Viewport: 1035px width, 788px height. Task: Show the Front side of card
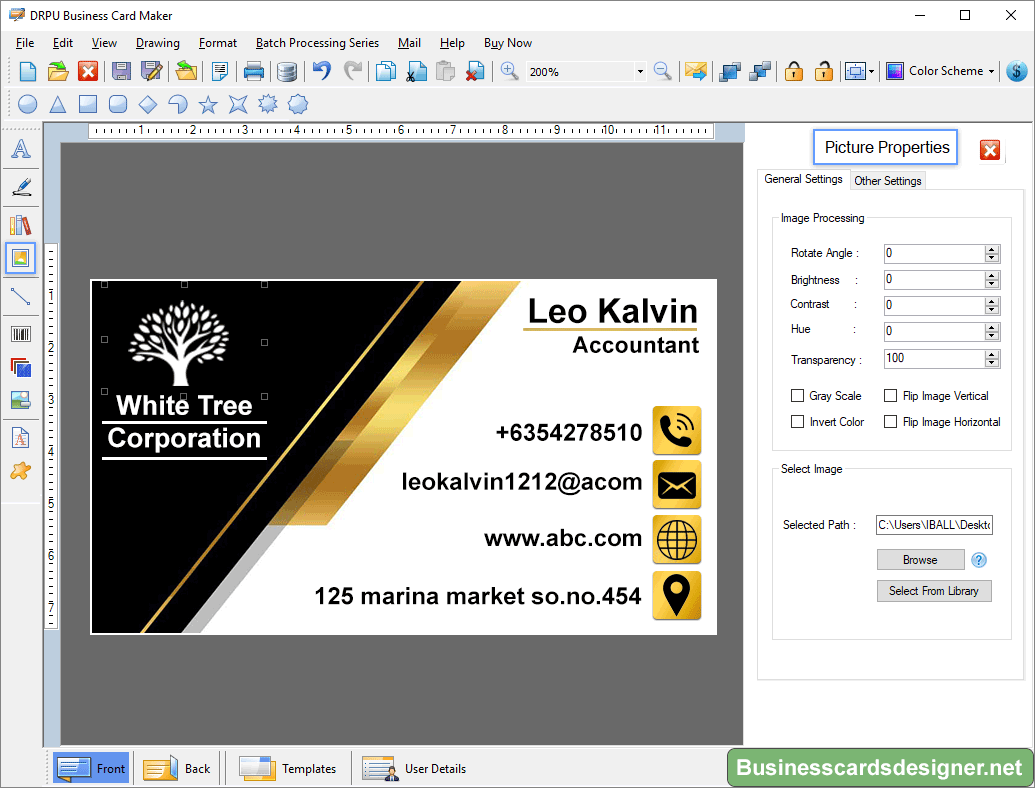(91, 768)
